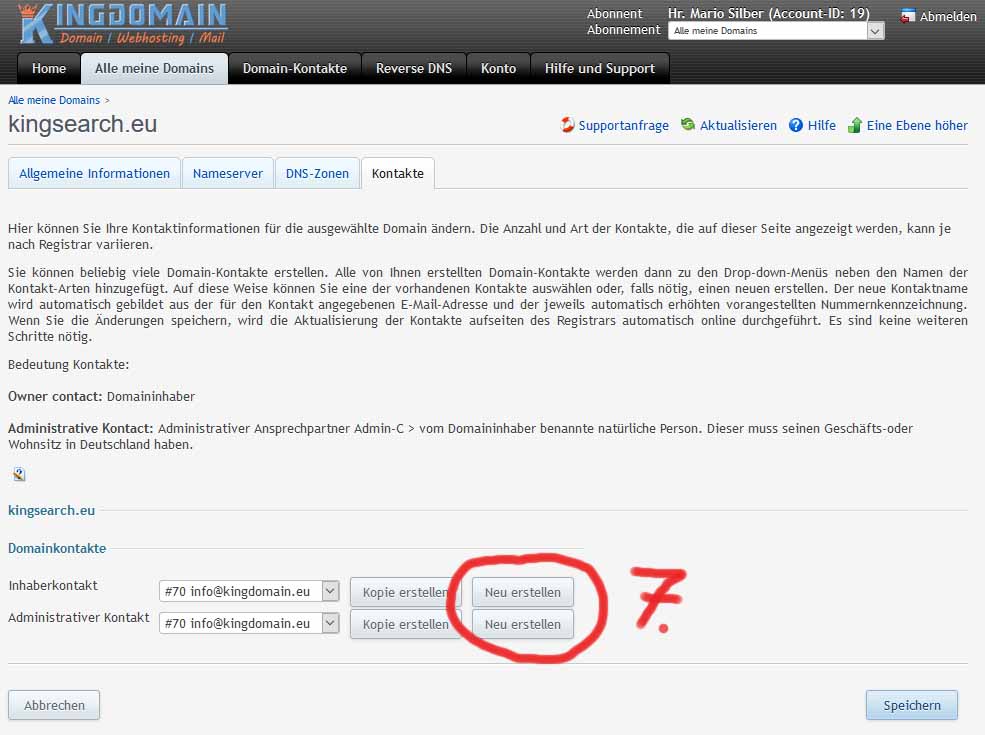Click the Alle meine Domains breadcrumb link
The height and width of the screenshot is (735, 985).
tap(54, 100)
